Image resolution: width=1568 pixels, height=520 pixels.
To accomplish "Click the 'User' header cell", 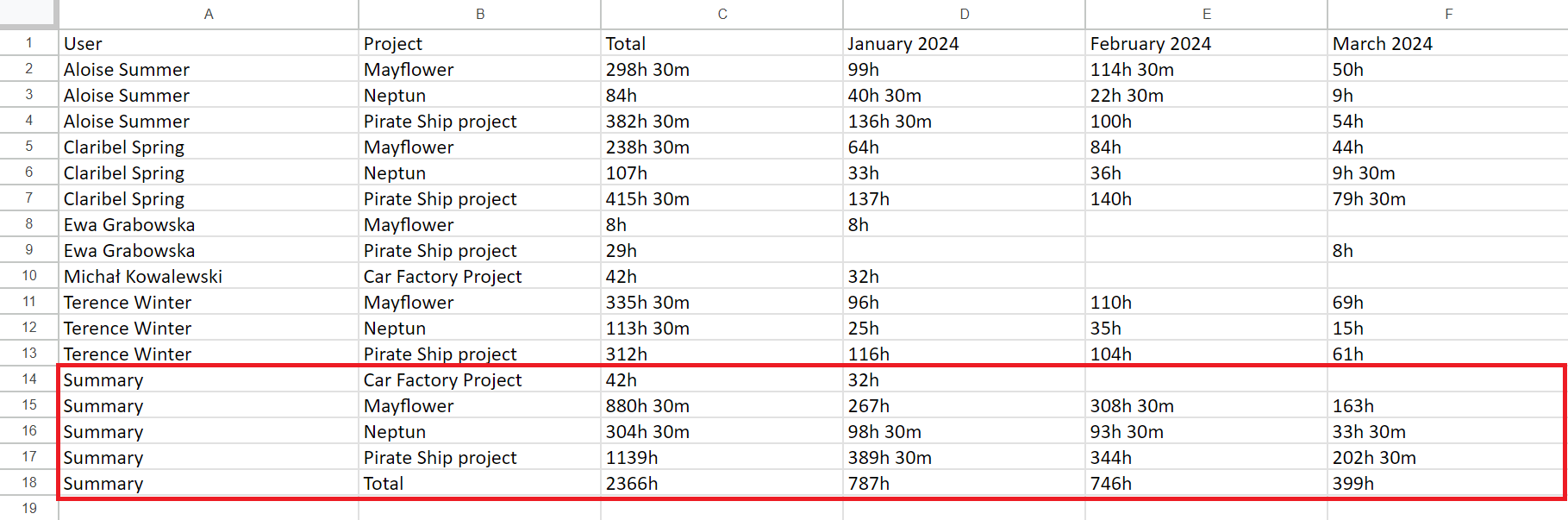I will pyautogui.click(x=209, y=43).
